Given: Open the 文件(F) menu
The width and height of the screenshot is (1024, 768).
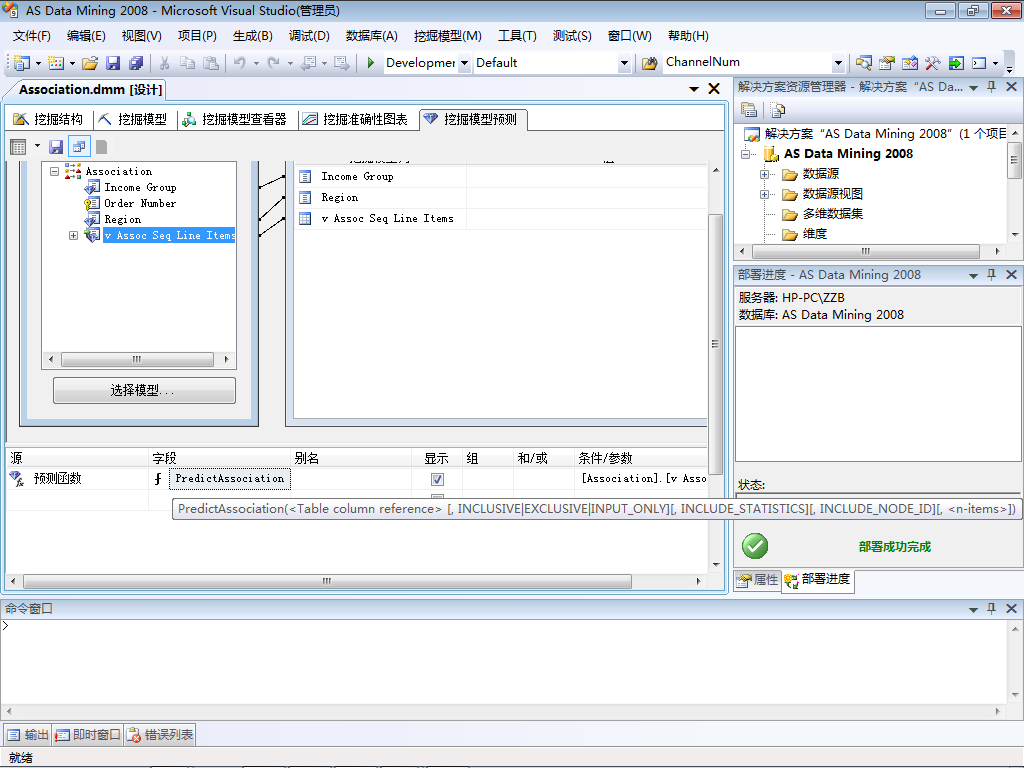Looking at the screenshot, I should [31, 36].
